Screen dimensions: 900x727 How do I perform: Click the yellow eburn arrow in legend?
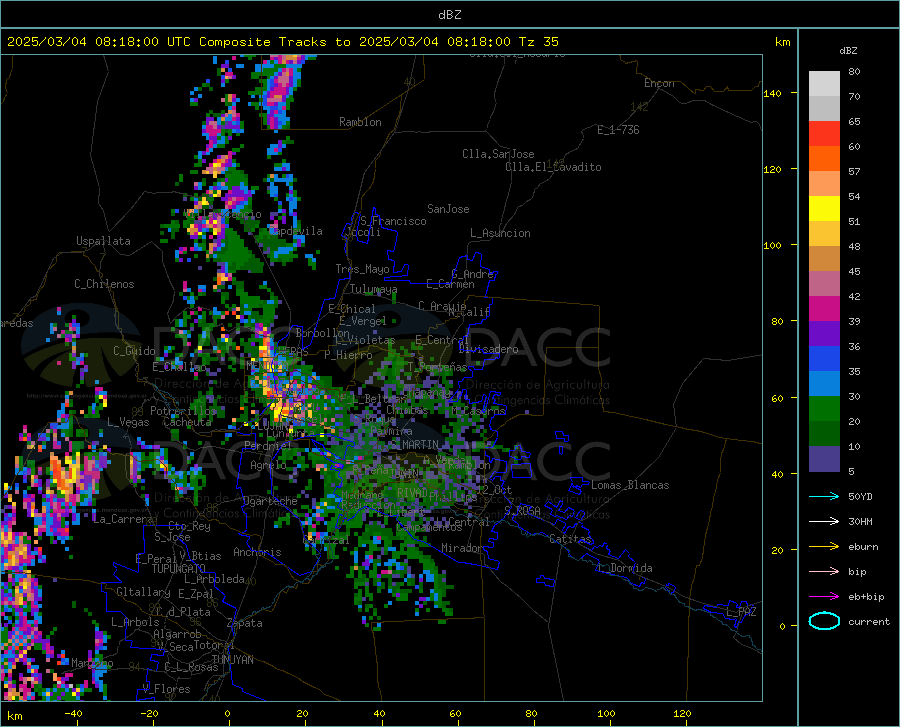click(x=824, y=547)
